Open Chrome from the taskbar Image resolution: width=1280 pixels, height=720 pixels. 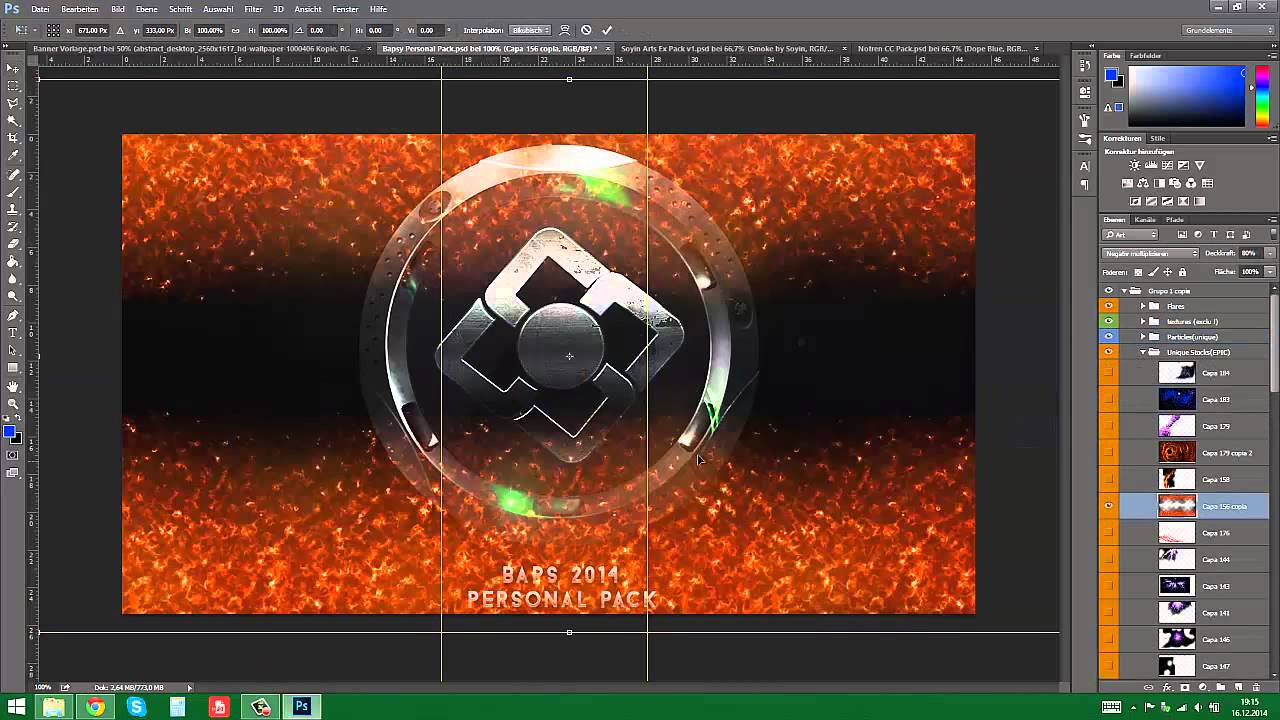click(x=95, y=707)
